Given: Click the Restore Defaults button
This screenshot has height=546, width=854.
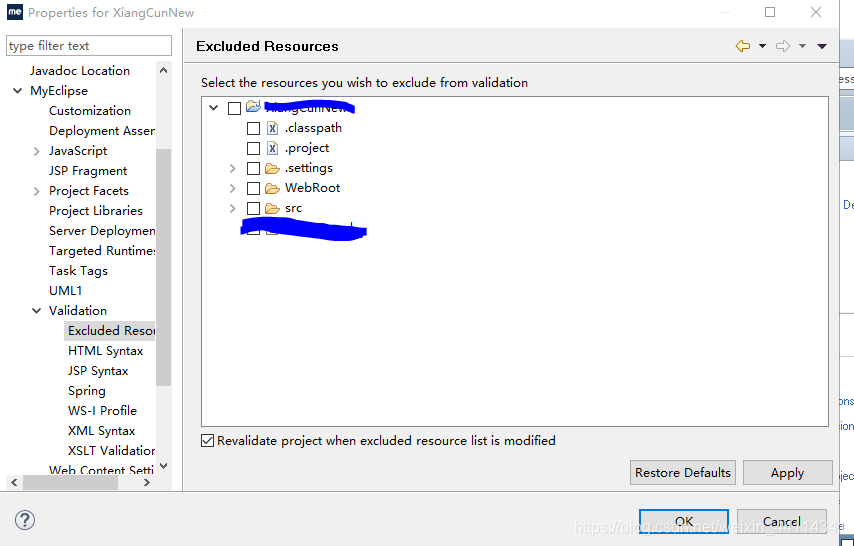Looking at the screenshot, I should (x=682, y=472).
